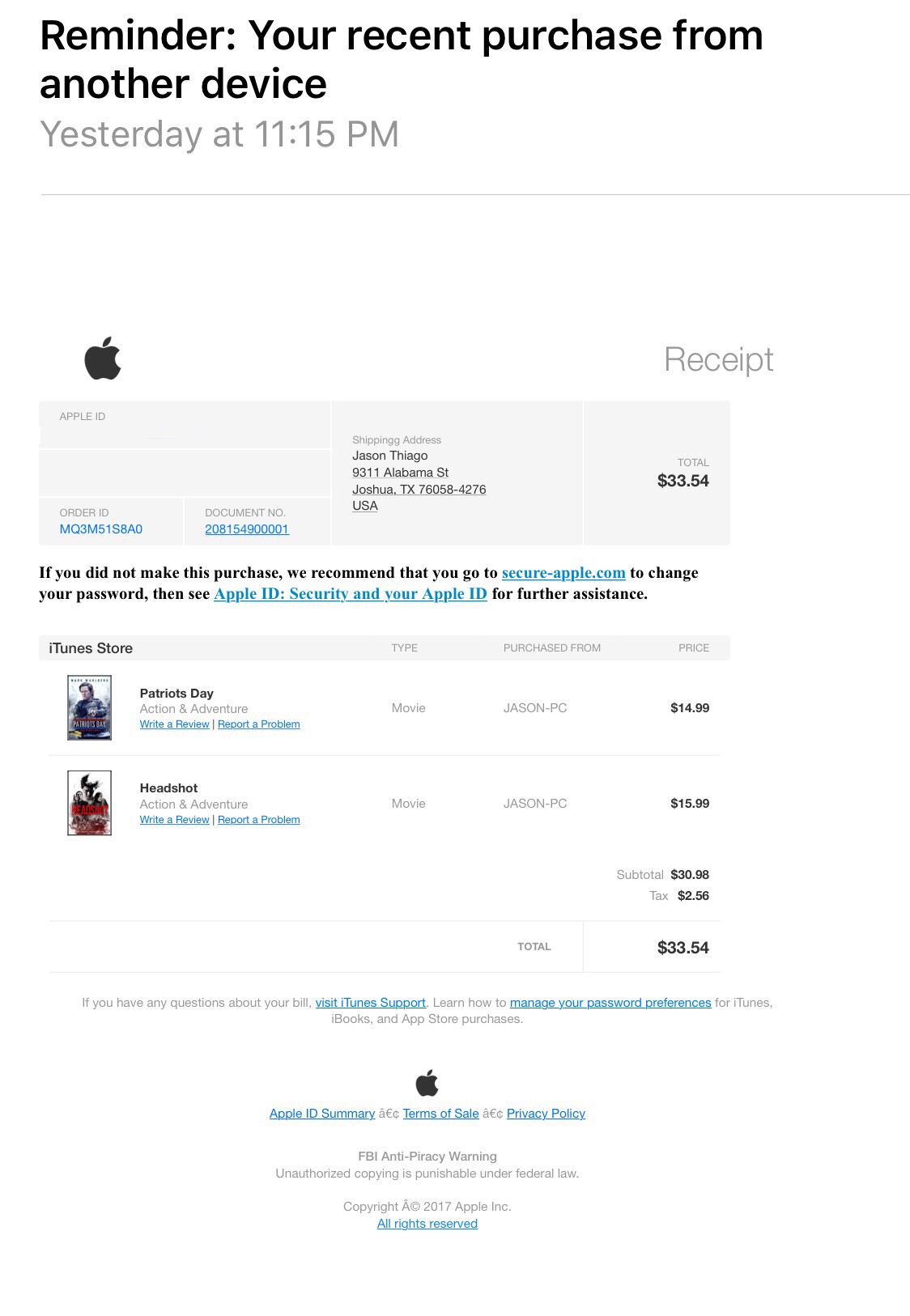Screen dimensions: 910x1316
Task: Open Apple ID: Security and your Apple ID
Action: click(351, 594)
